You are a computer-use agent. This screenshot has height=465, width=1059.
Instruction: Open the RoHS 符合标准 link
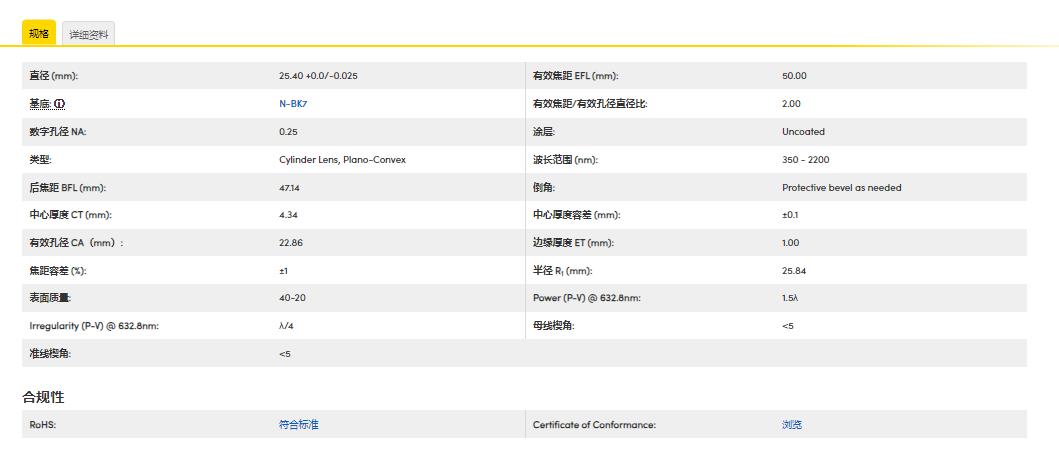tap(298, 425)
